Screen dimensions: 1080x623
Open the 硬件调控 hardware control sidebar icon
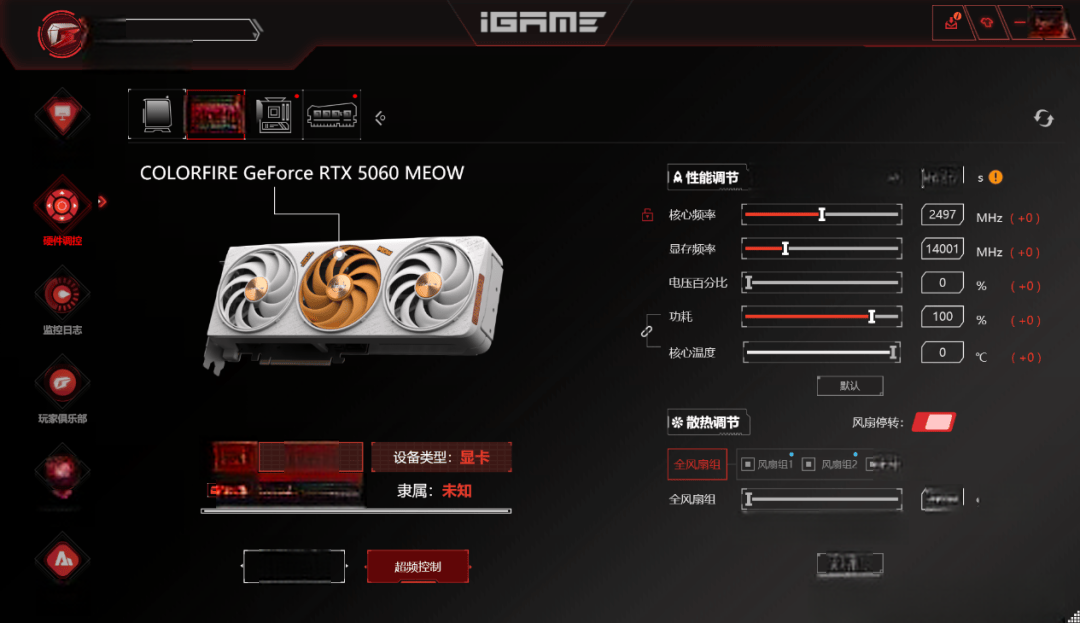point(62,205)
